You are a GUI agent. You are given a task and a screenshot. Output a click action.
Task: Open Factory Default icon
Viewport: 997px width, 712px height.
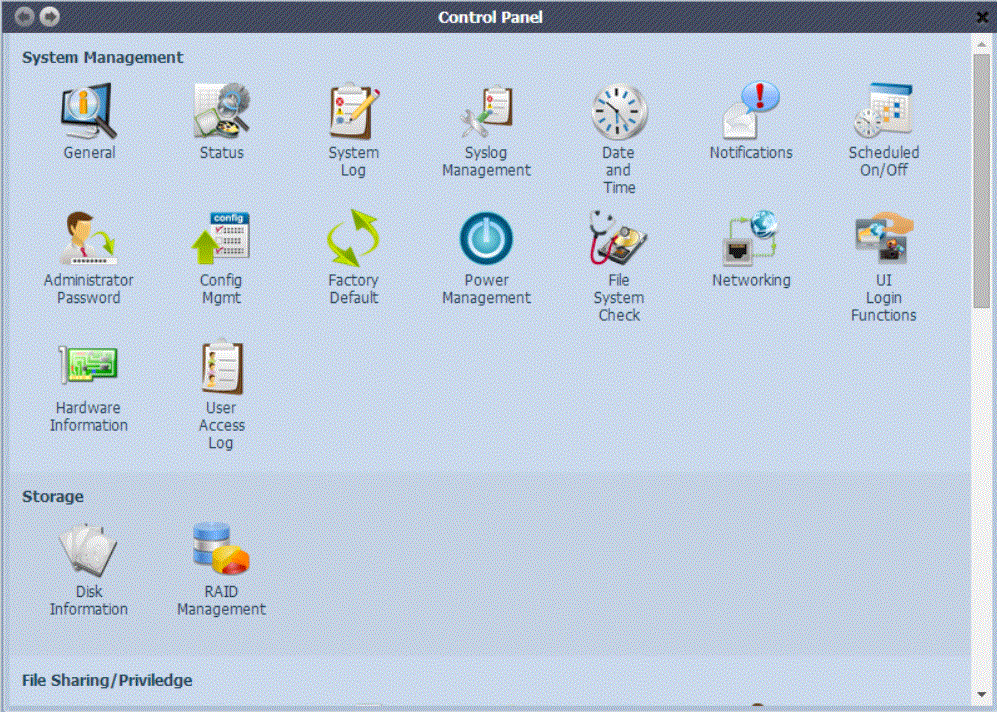[354, 238]
